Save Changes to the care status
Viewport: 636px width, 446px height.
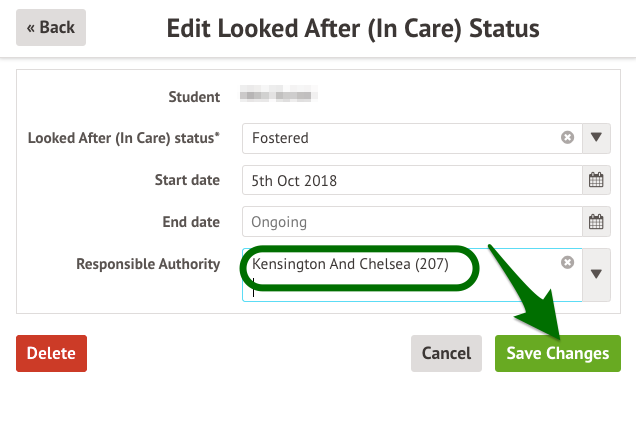pyautogui.click(x=557, y=353)
